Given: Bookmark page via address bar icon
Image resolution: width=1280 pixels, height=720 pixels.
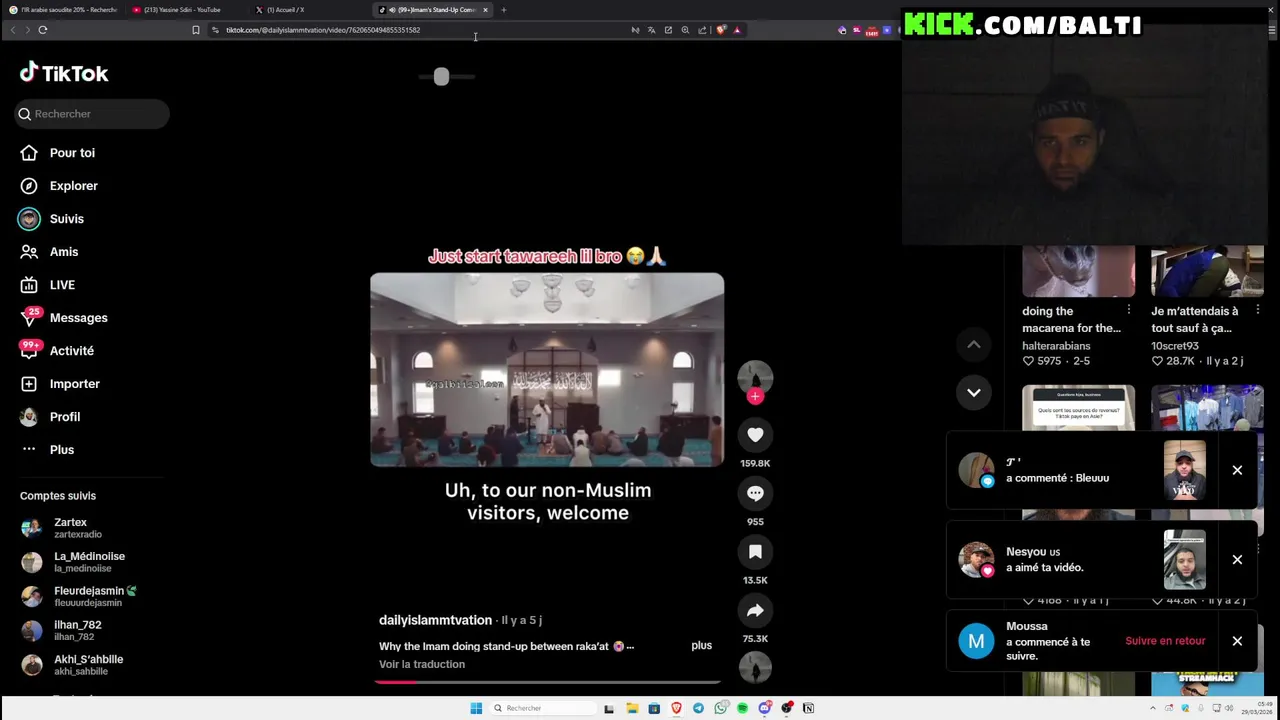Looking at the screenshot, I should (x=195, y=30).
